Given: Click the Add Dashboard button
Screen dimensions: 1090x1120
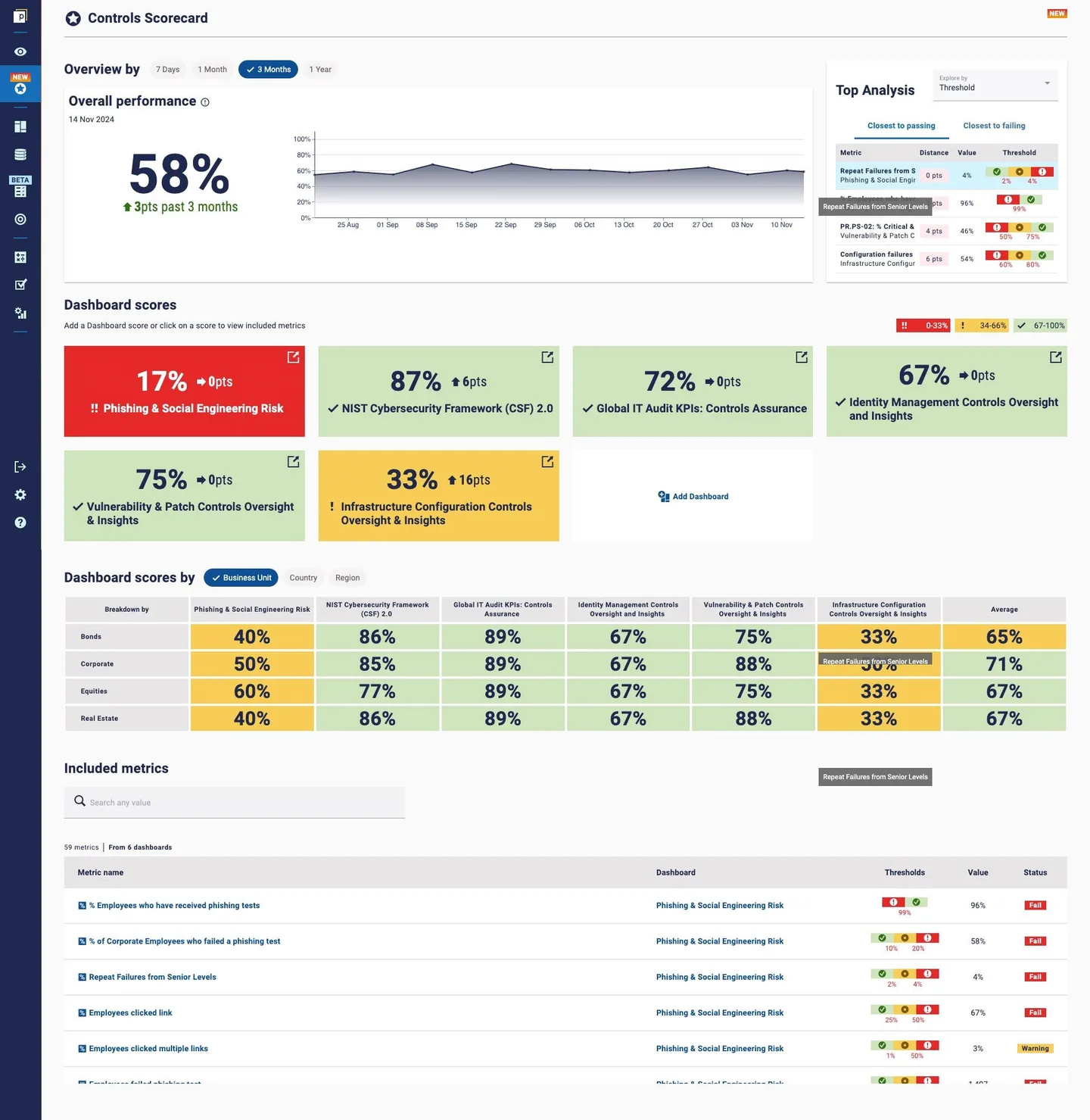Looking at the screenshot, I should [693, 497].
